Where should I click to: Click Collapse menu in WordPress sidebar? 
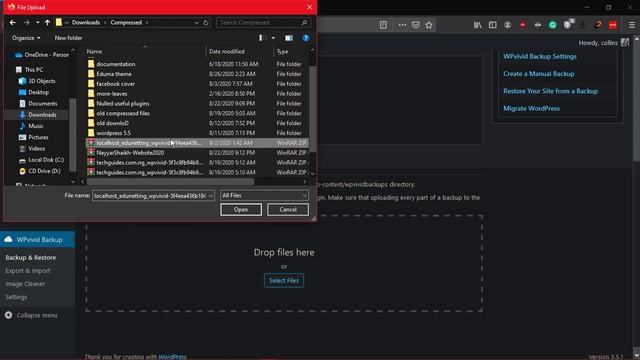click(x=31, y=315)
